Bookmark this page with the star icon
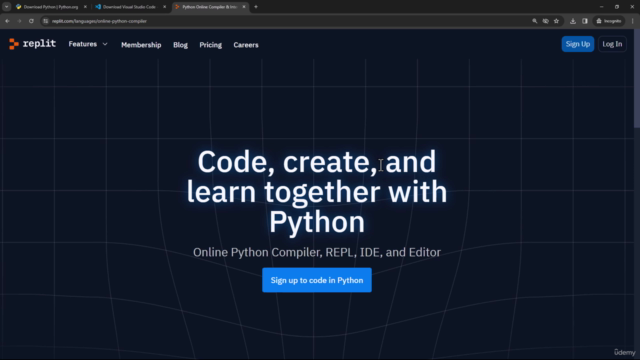 tap(556, 21)
